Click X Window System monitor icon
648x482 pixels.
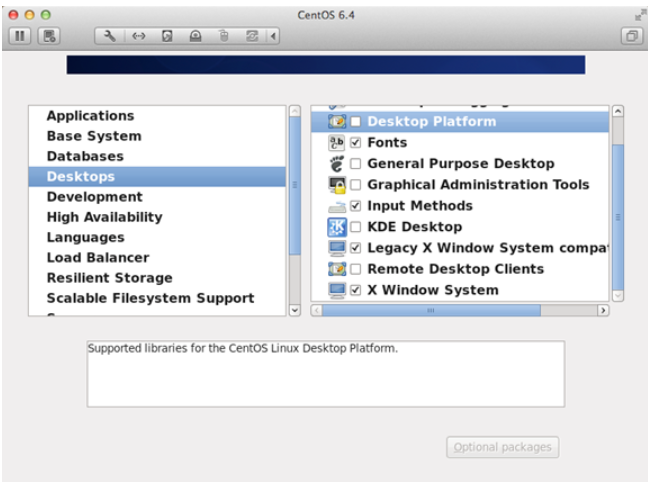click(x=337, y=290)
